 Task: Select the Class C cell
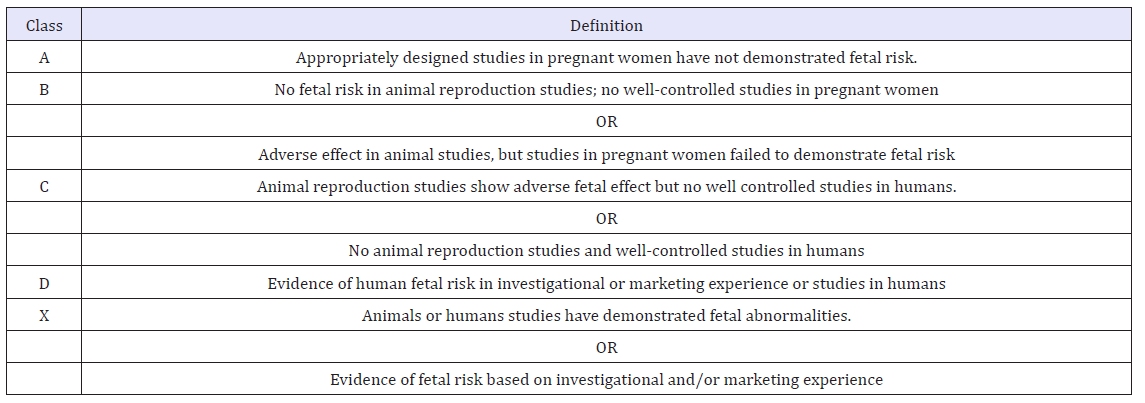pyautogui.click(x=44, y=187)
